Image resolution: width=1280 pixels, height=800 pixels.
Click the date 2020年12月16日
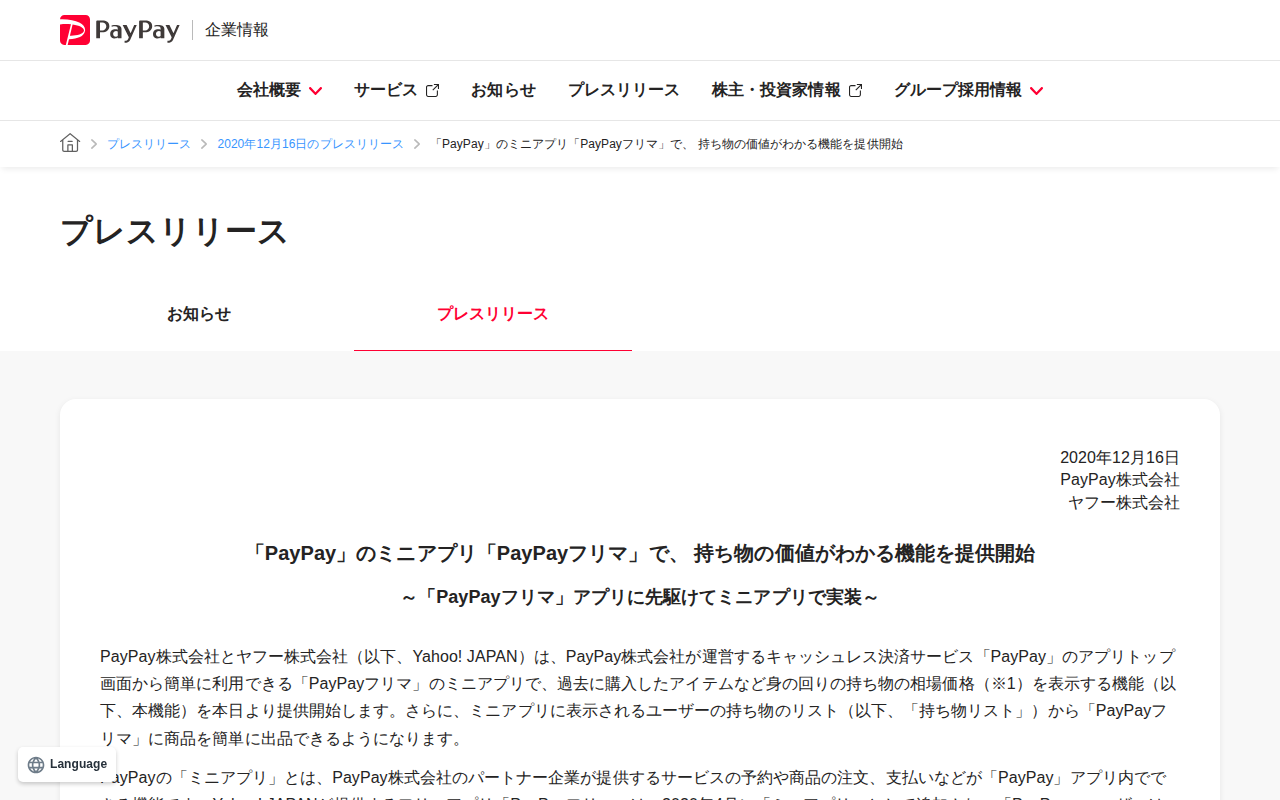(x=1120, y=457)
